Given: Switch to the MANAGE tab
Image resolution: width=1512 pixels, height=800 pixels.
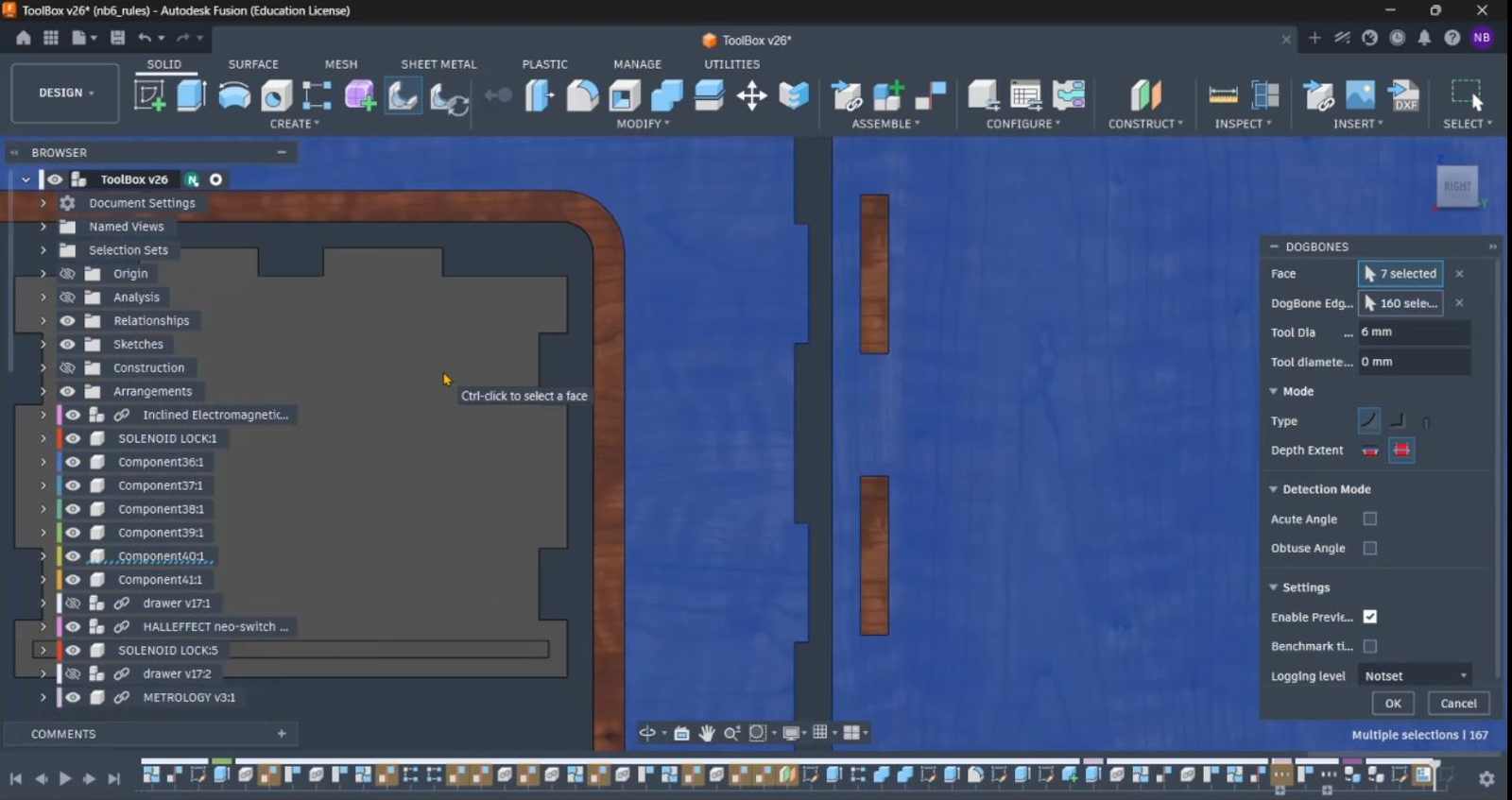Looking at the screenshot, I should point(637,64).
